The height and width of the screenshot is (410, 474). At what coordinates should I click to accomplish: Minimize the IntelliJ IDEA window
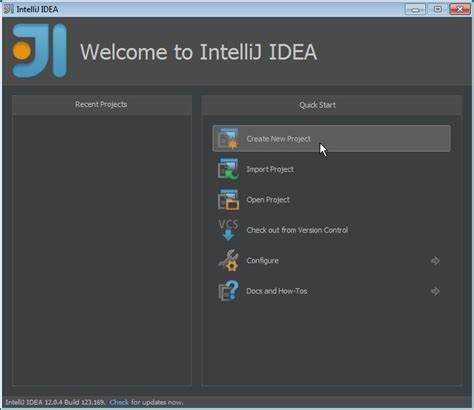coord(415,9)
